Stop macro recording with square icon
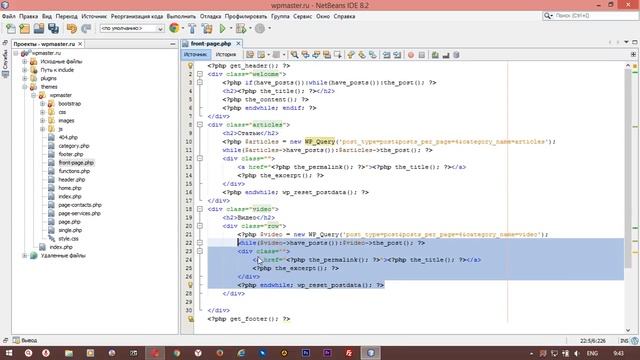This screenshot has width=640, height=360. coord(422,55)
